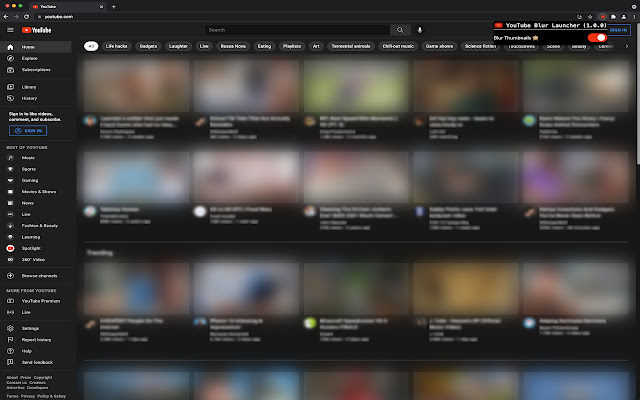Open the Developers footer link
The image size is (640, 400).
(37, 387)
